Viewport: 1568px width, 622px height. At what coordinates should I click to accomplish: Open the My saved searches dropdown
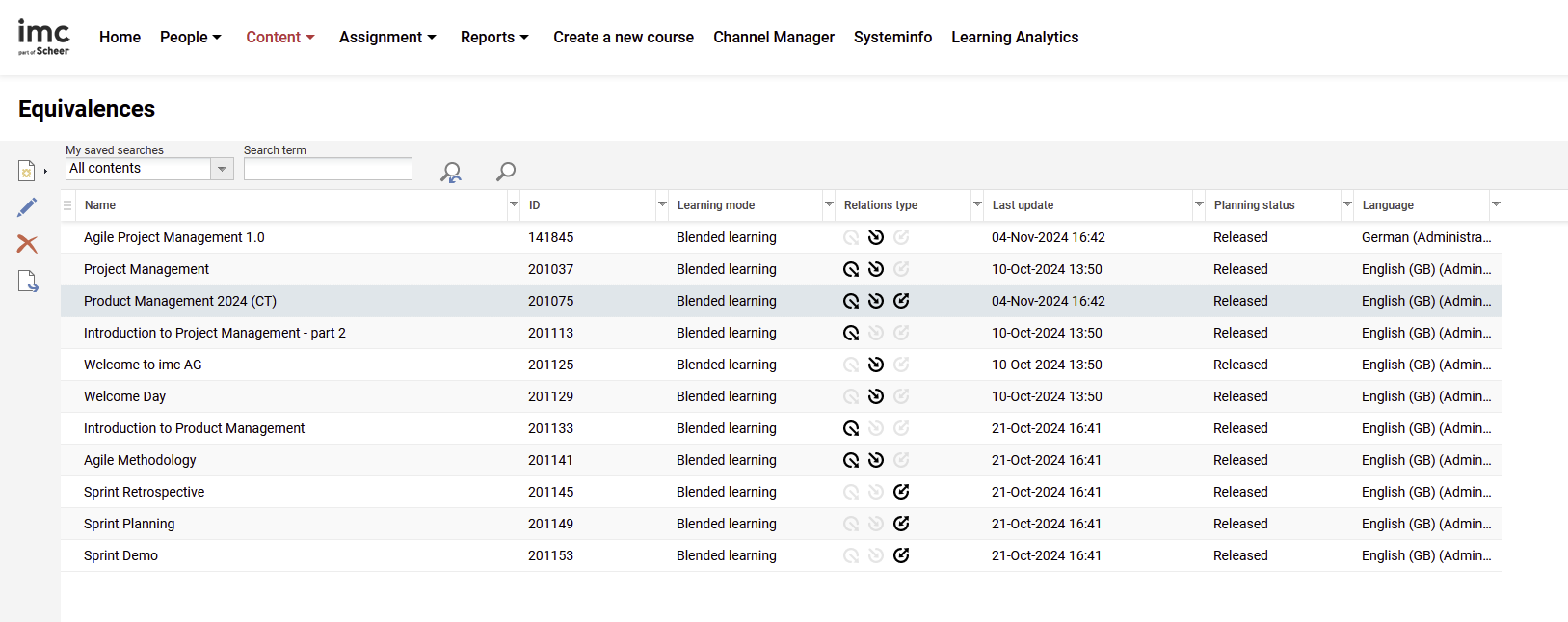[x=222, y=169]
